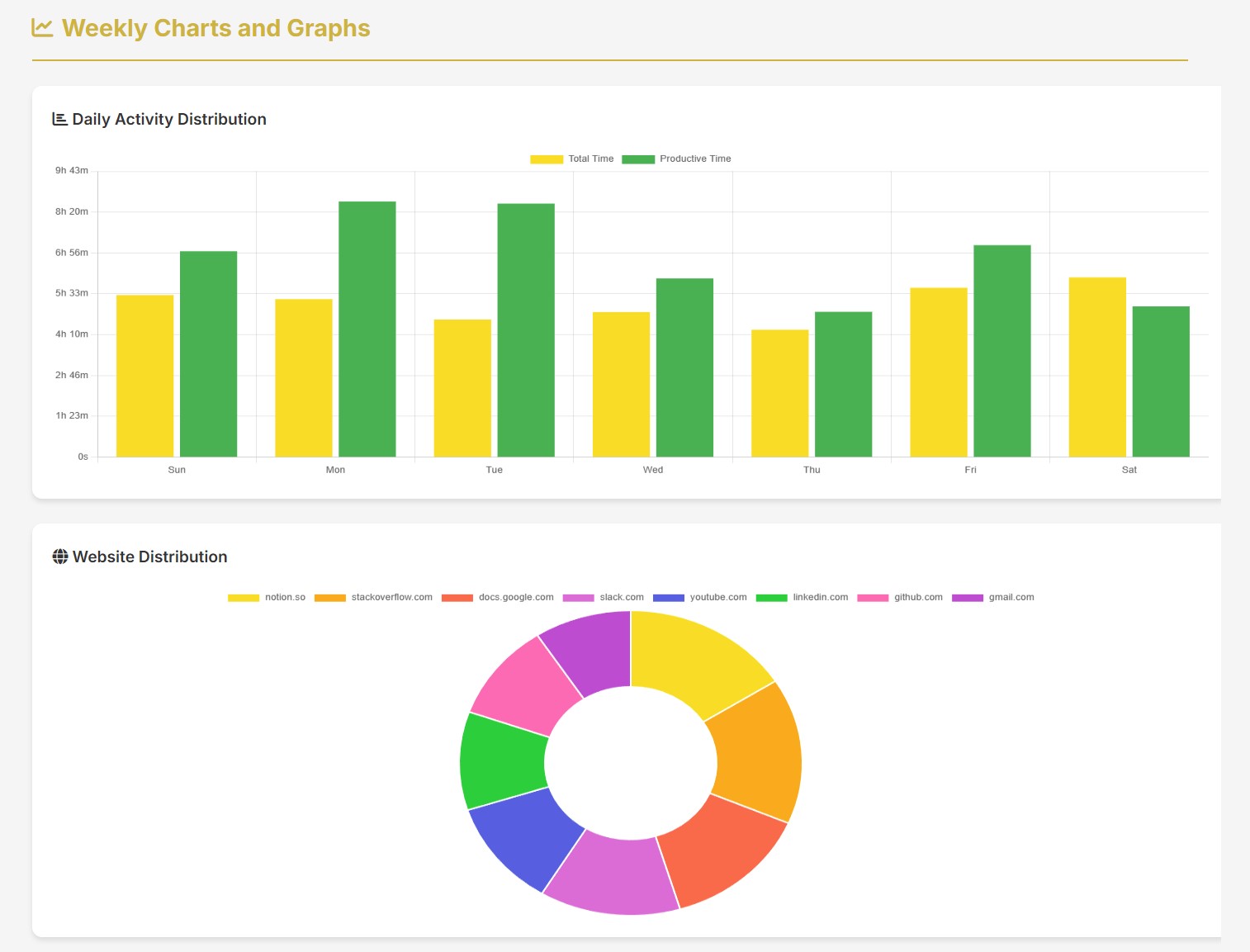Click the Mon x-axis label
This screenshot has width=1250, height=952.
coord(335,470)
